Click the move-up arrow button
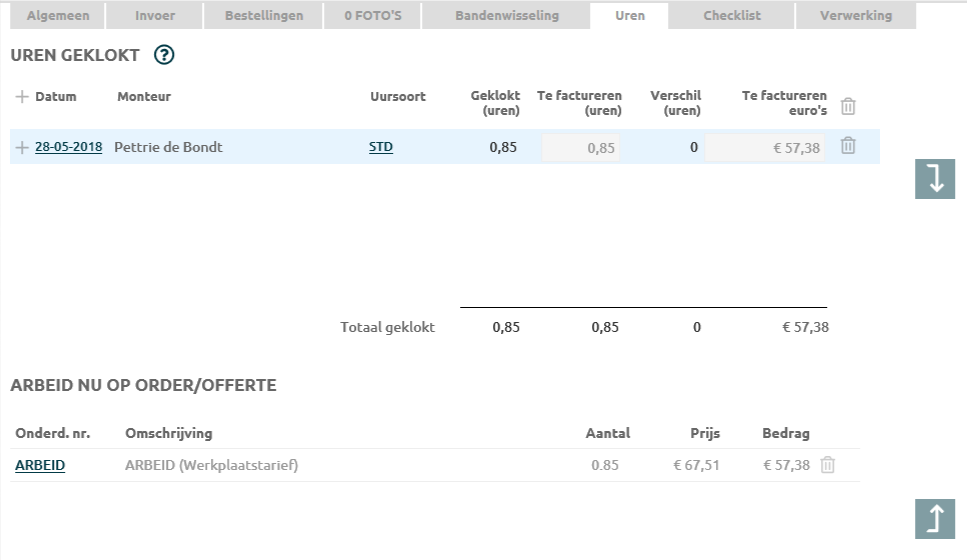 pyautogui.click(x=935, y=519)
